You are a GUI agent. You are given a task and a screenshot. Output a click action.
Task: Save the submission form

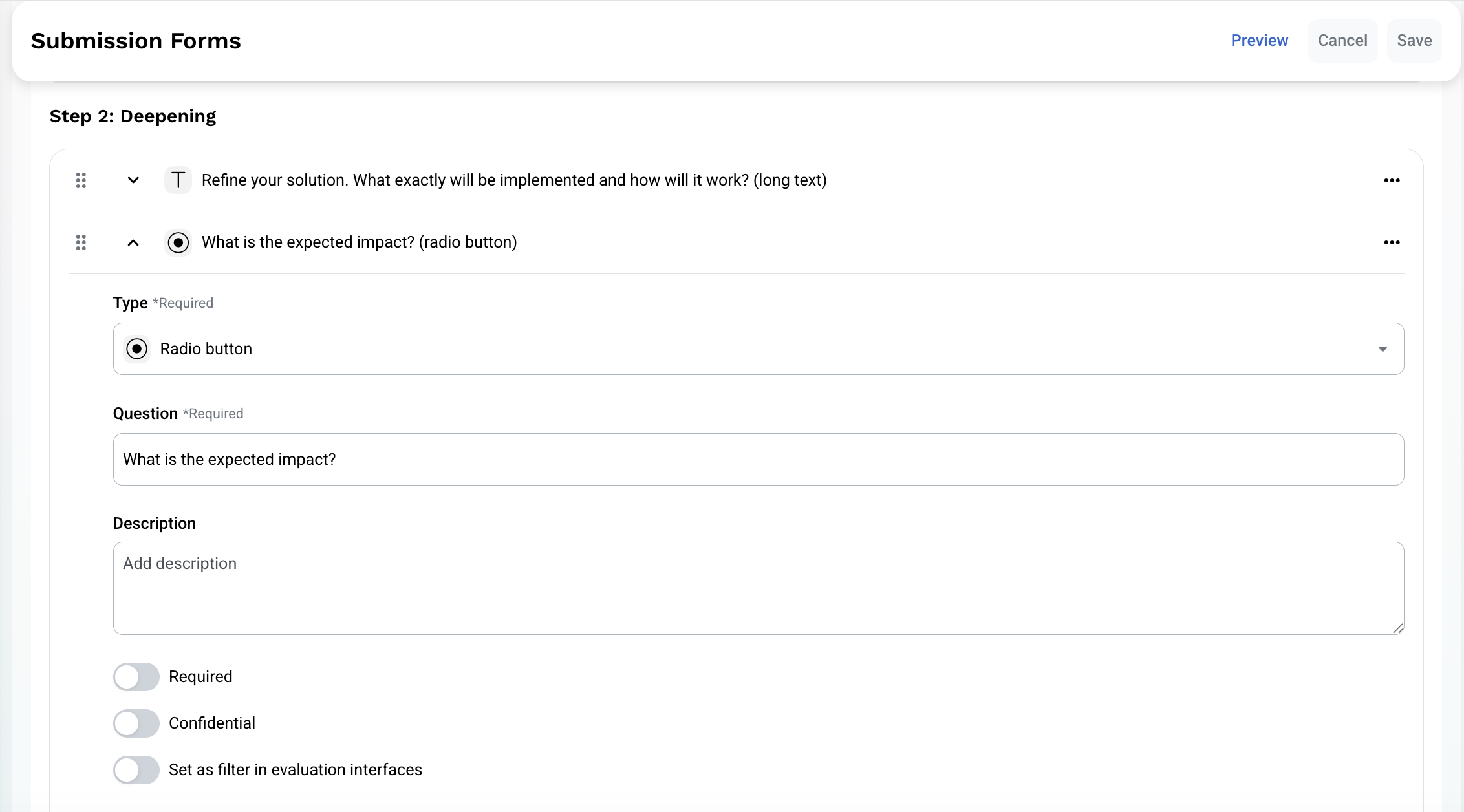[x=1414, y=41]
